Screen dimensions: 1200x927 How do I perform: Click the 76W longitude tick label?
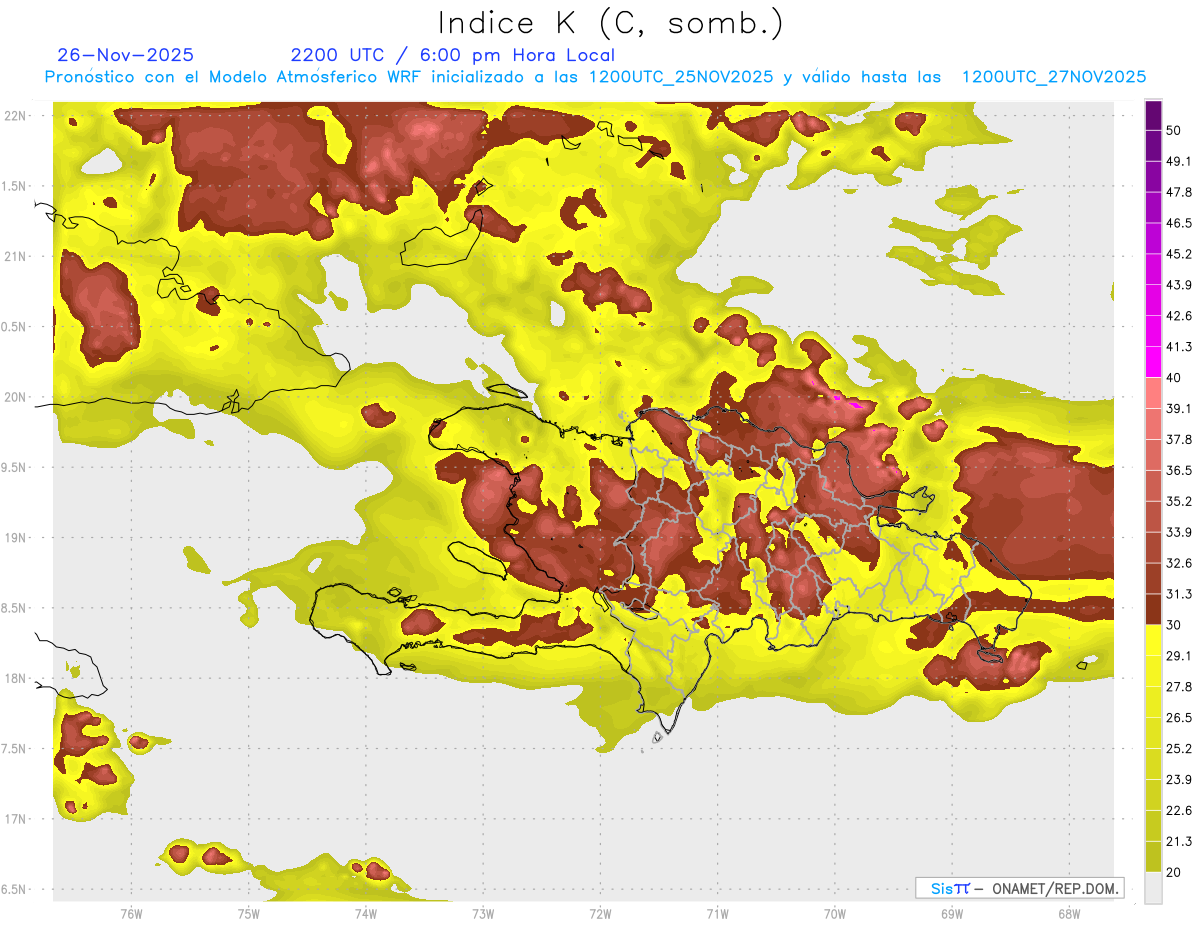[131, 913]
